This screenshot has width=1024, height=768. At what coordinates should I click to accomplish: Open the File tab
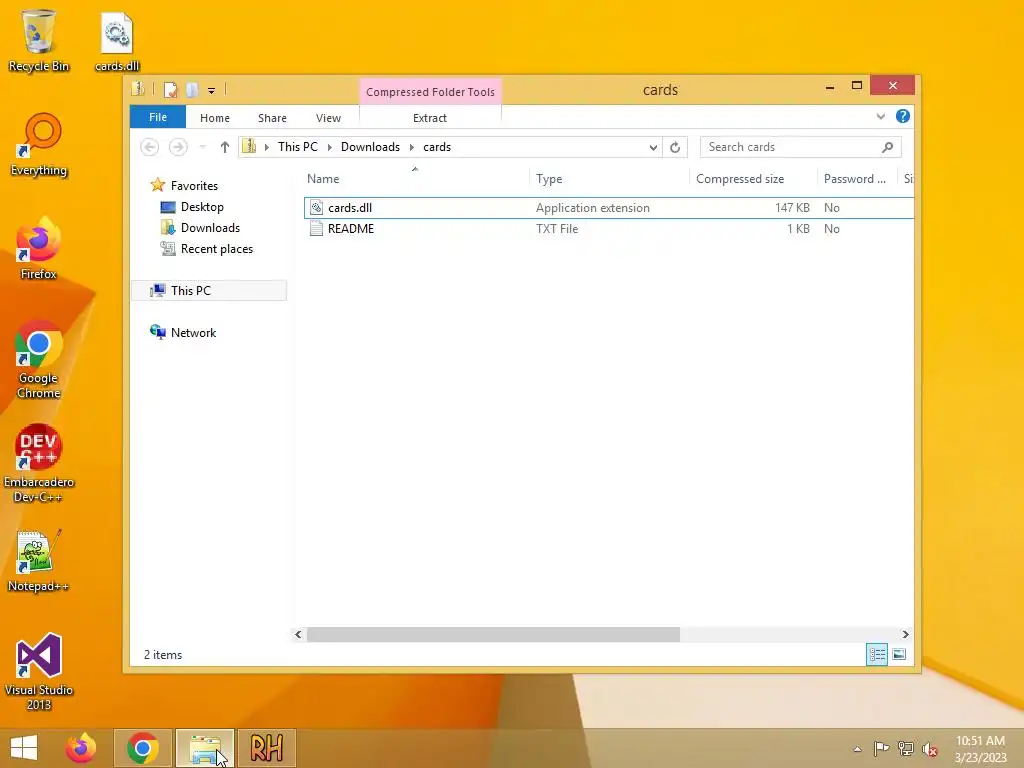(x=158, y=117)
